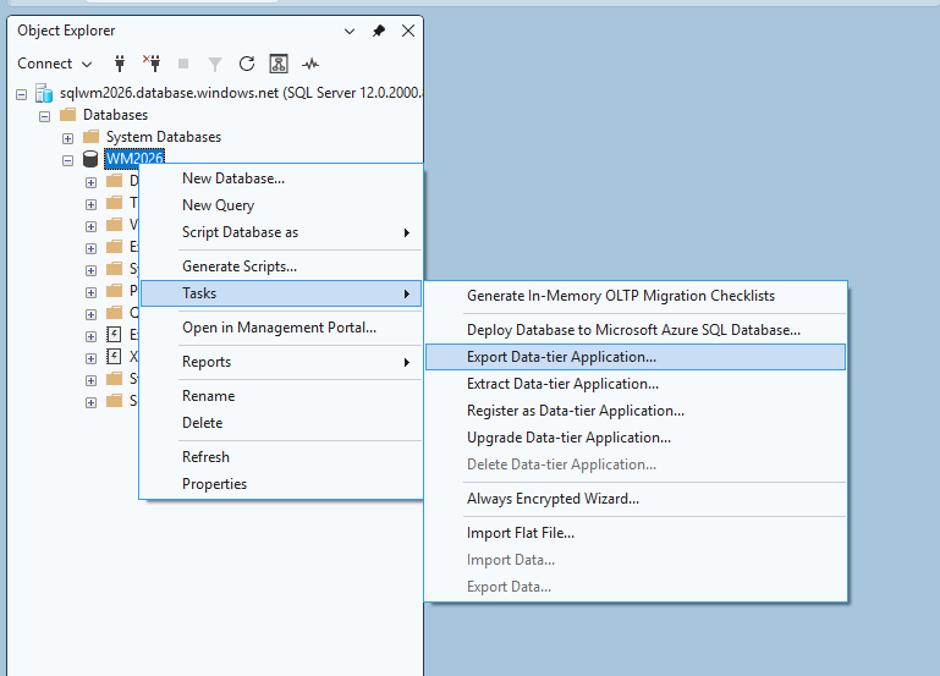Viewport: 940px width, 676px height.
Task: Click the Filter funnel icon
Action: [x=215, y=64]
